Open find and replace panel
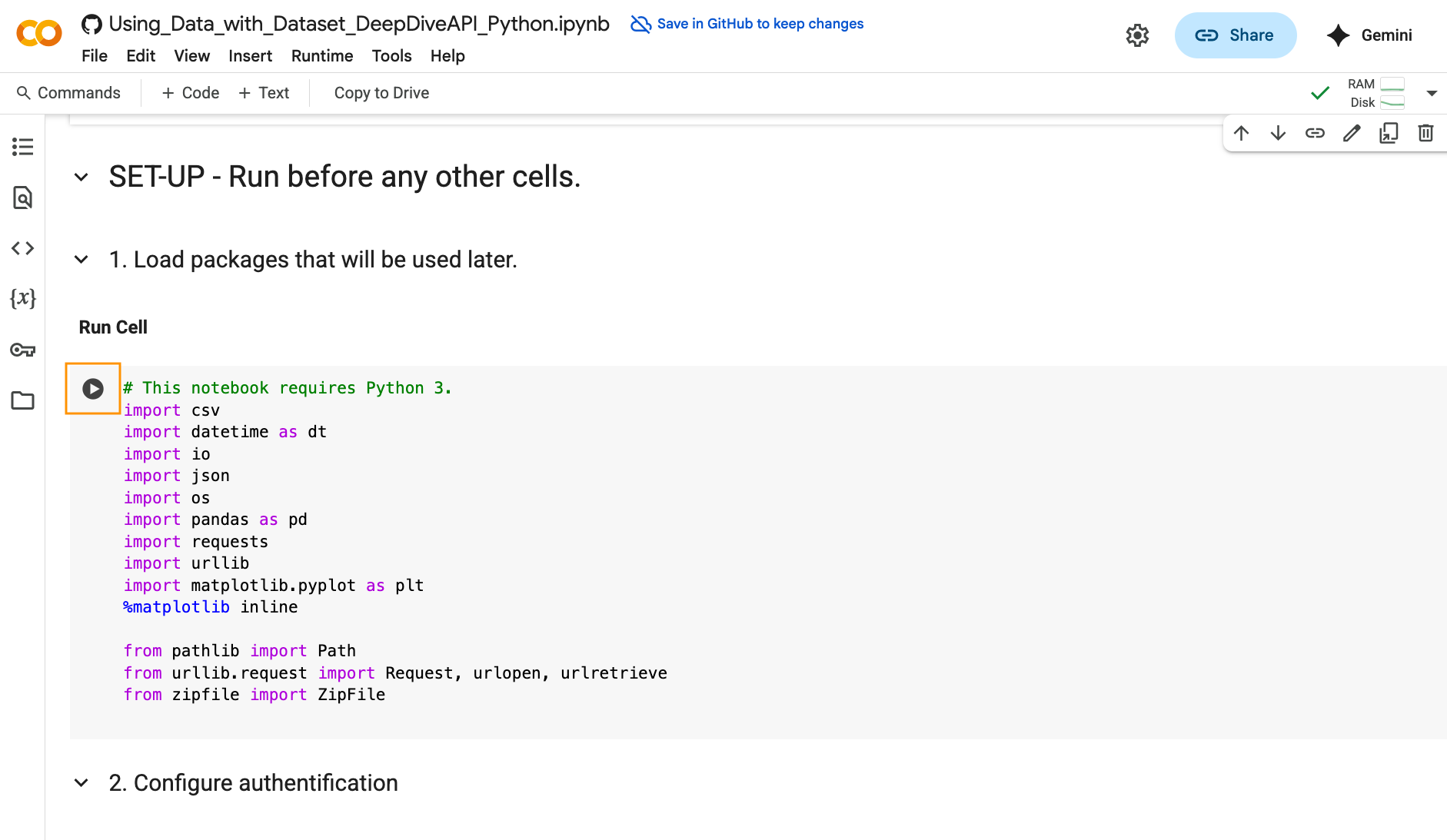 [x=23, y=198]
